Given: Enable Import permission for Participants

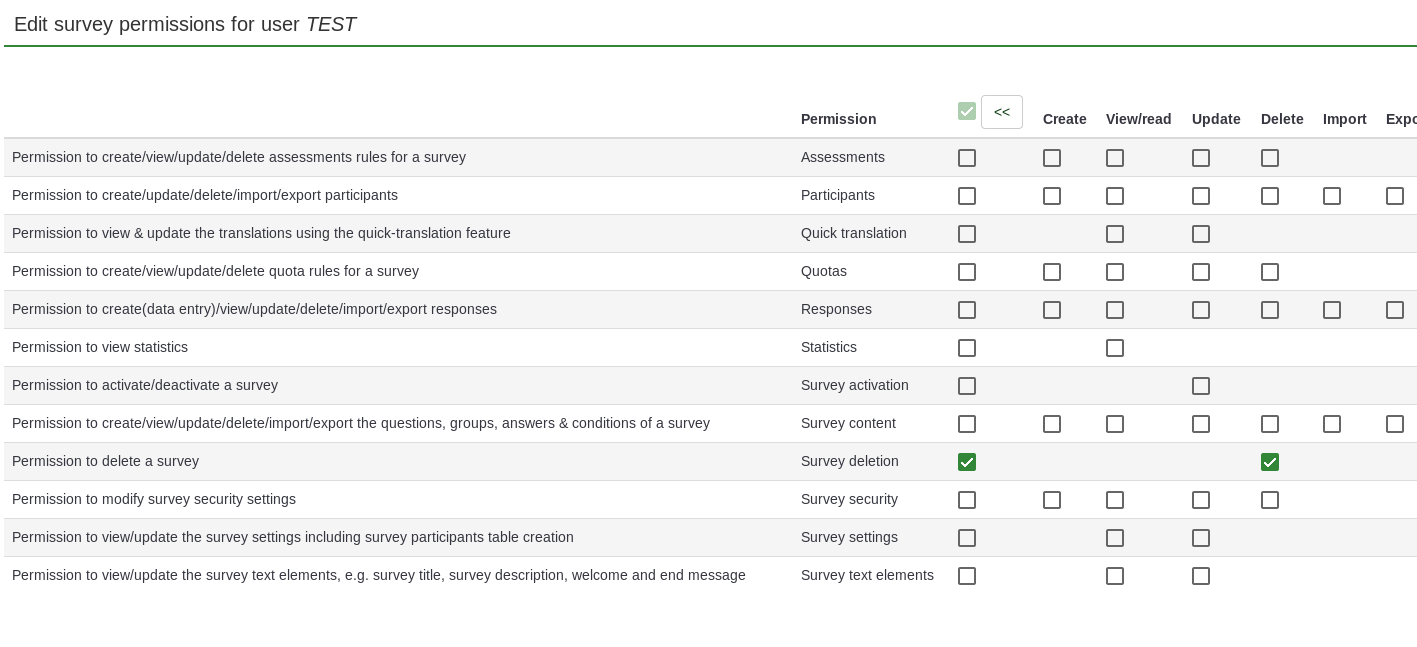Looking at the screenshot, I should [1332, 196].
